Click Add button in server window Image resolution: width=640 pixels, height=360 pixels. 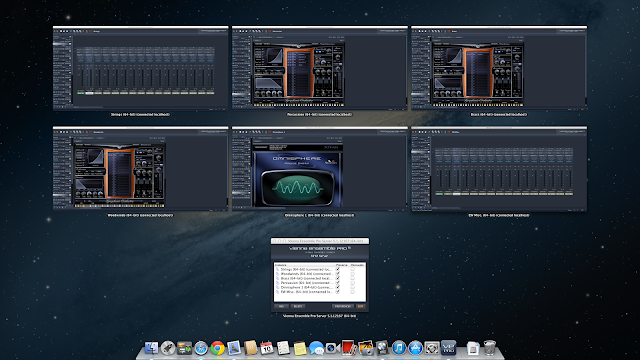pyautogui.click(x=281, y=306)
